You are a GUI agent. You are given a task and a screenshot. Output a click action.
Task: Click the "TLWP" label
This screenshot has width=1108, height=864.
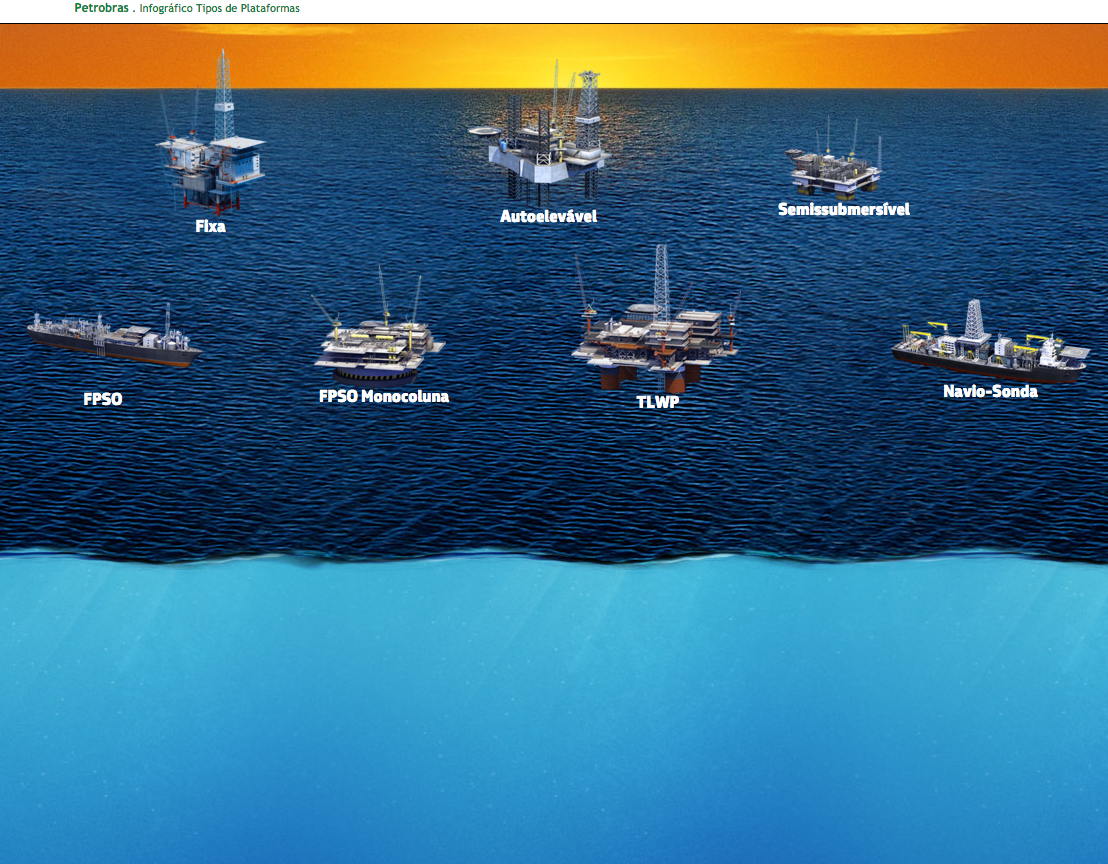tap(657, 402)
